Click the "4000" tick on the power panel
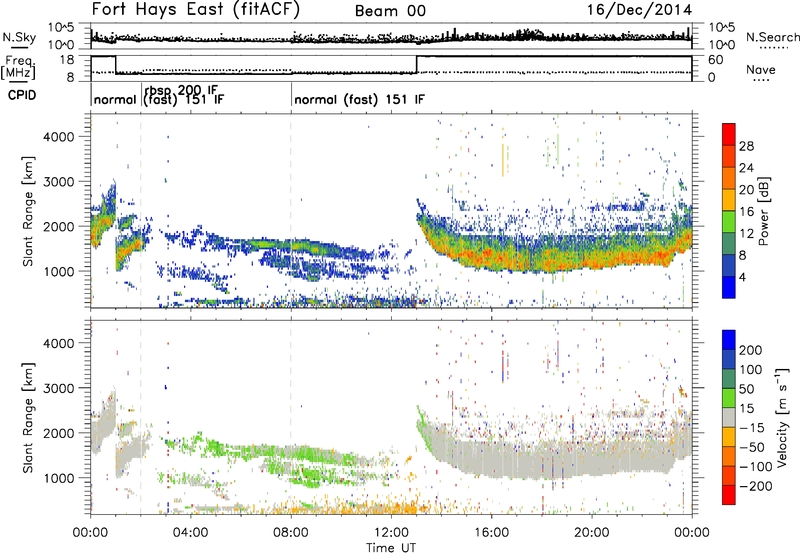This screenshot has width=800, height=554. 58,137
